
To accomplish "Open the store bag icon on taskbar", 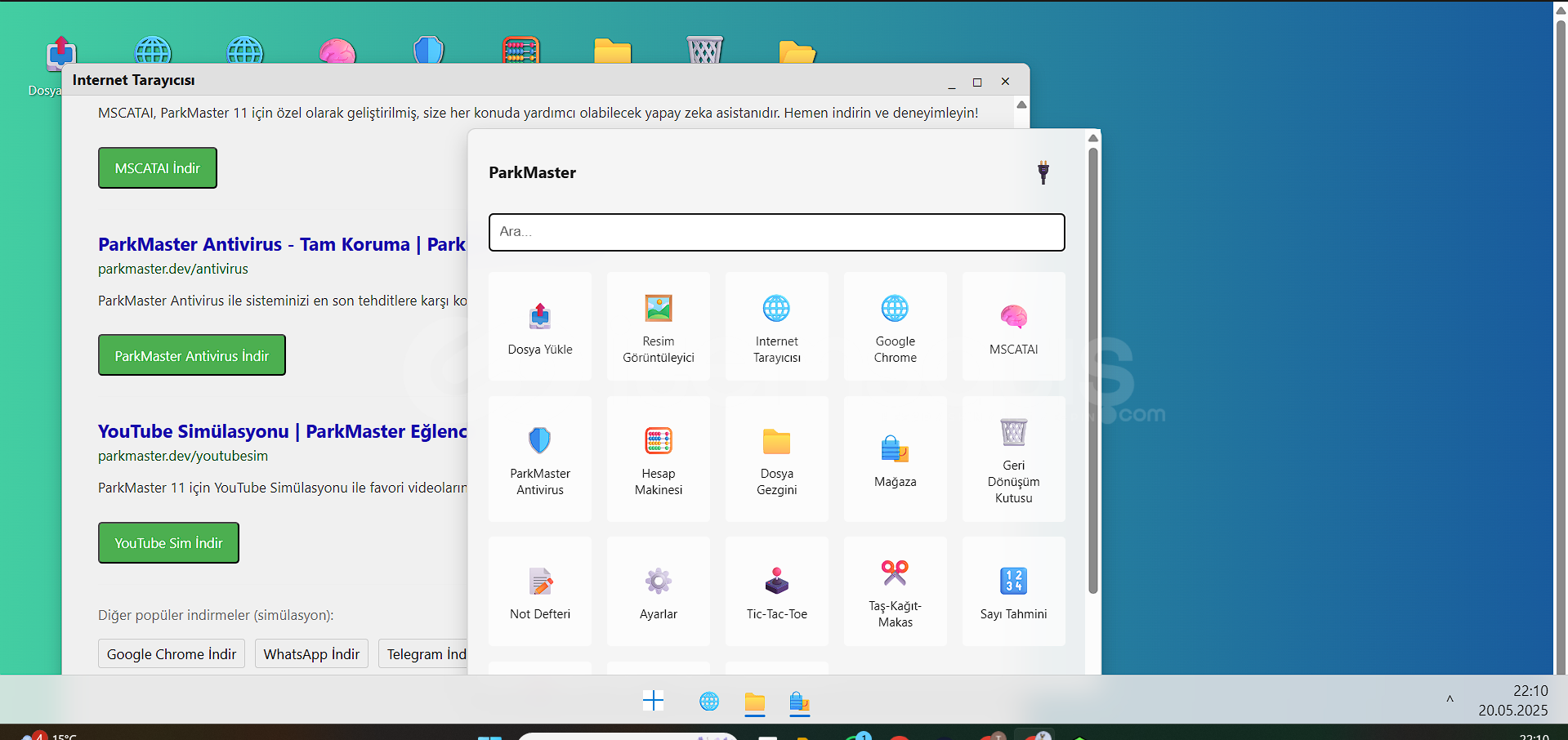I will 800,702.
